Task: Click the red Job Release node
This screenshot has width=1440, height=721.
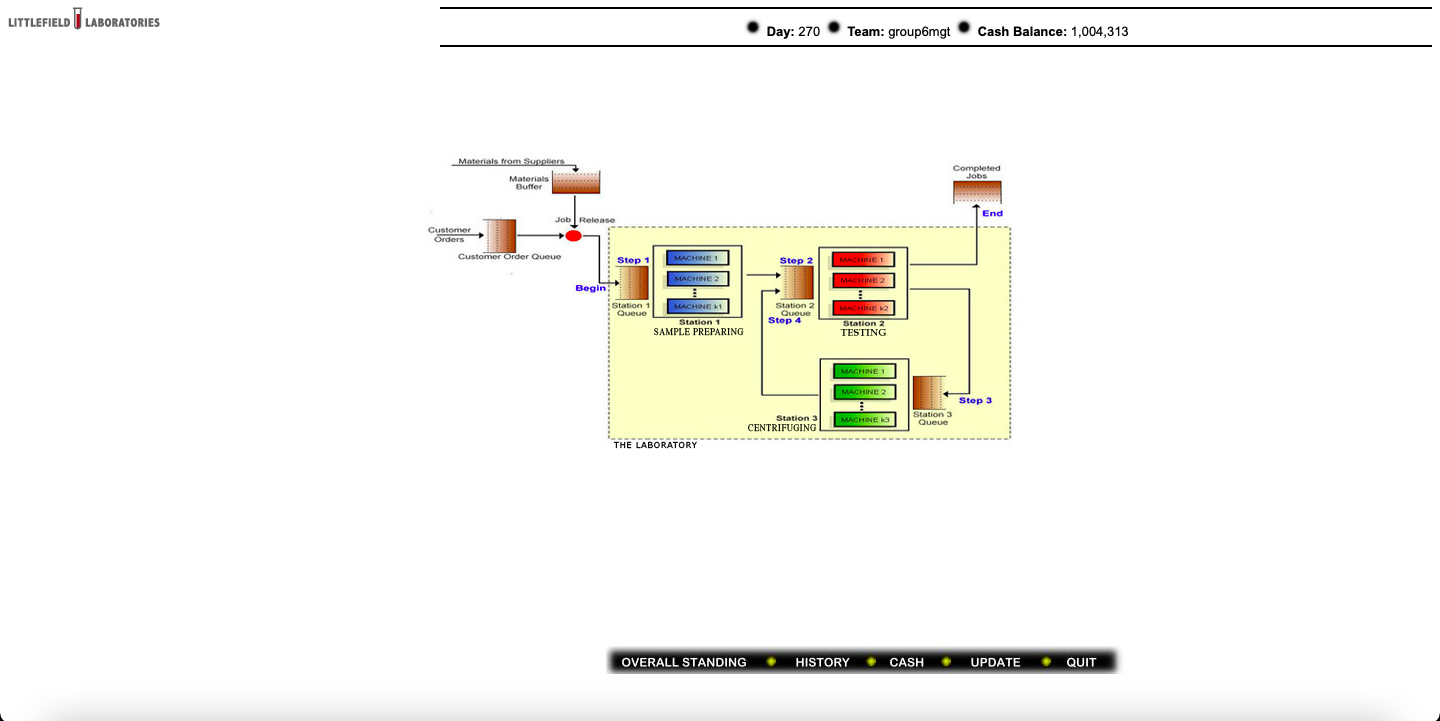Action: [x=573, y=235]
